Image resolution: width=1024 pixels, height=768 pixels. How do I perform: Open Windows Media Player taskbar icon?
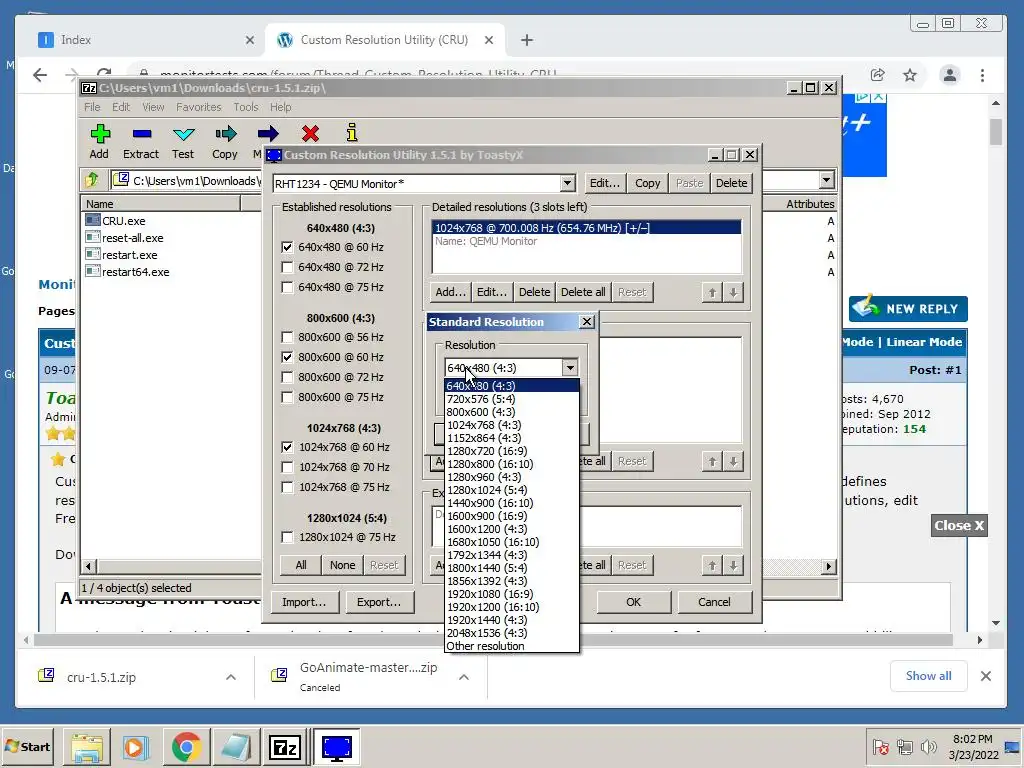click(136, 746)
